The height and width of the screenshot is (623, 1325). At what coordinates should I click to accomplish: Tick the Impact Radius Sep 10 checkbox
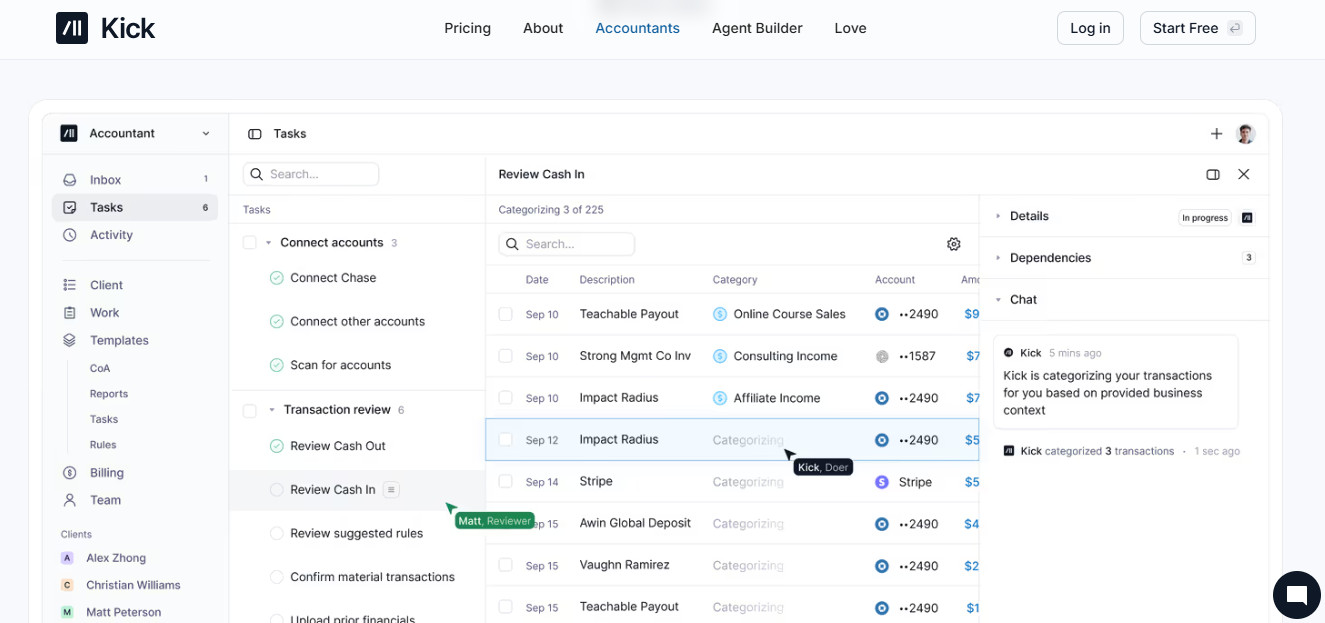point(505,398)
